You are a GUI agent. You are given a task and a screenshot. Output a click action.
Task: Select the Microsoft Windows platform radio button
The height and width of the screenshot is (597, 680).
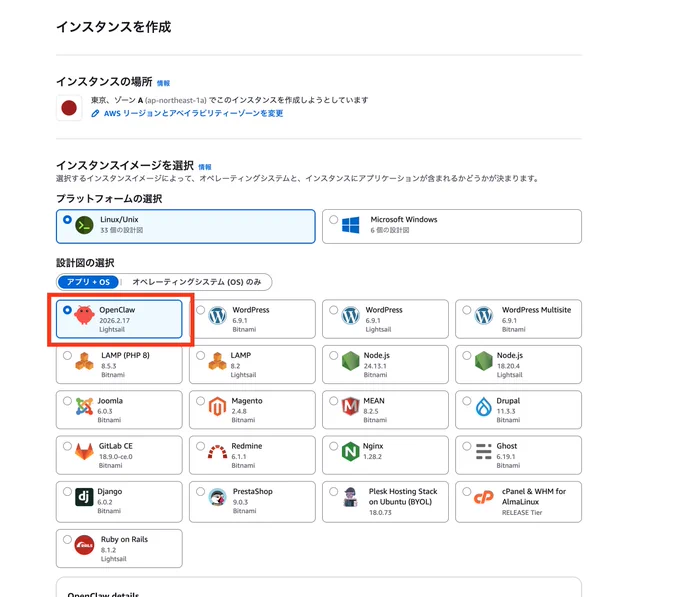[x=333, y=219]
